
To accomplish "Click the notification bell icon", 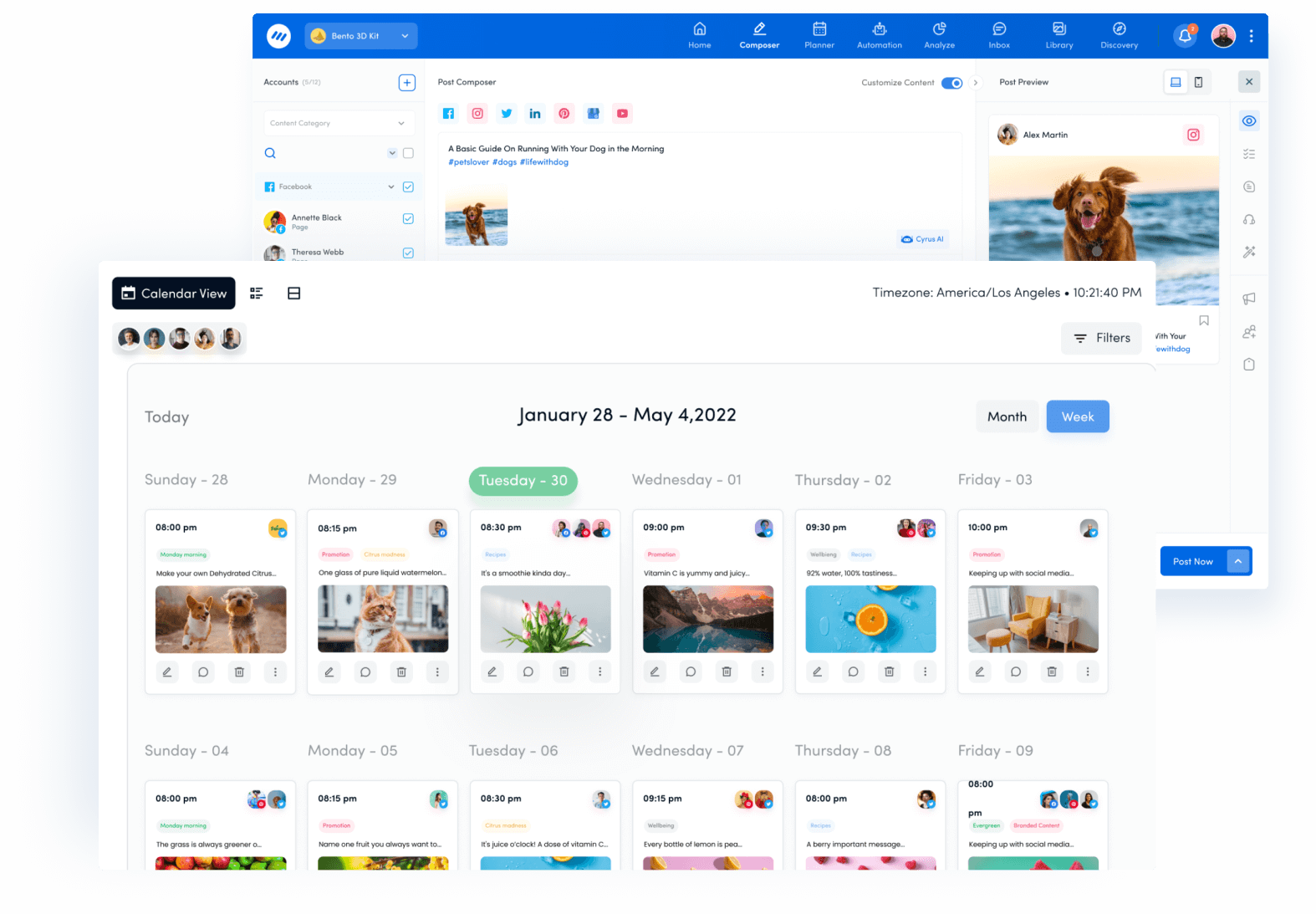I will 1185,36.
